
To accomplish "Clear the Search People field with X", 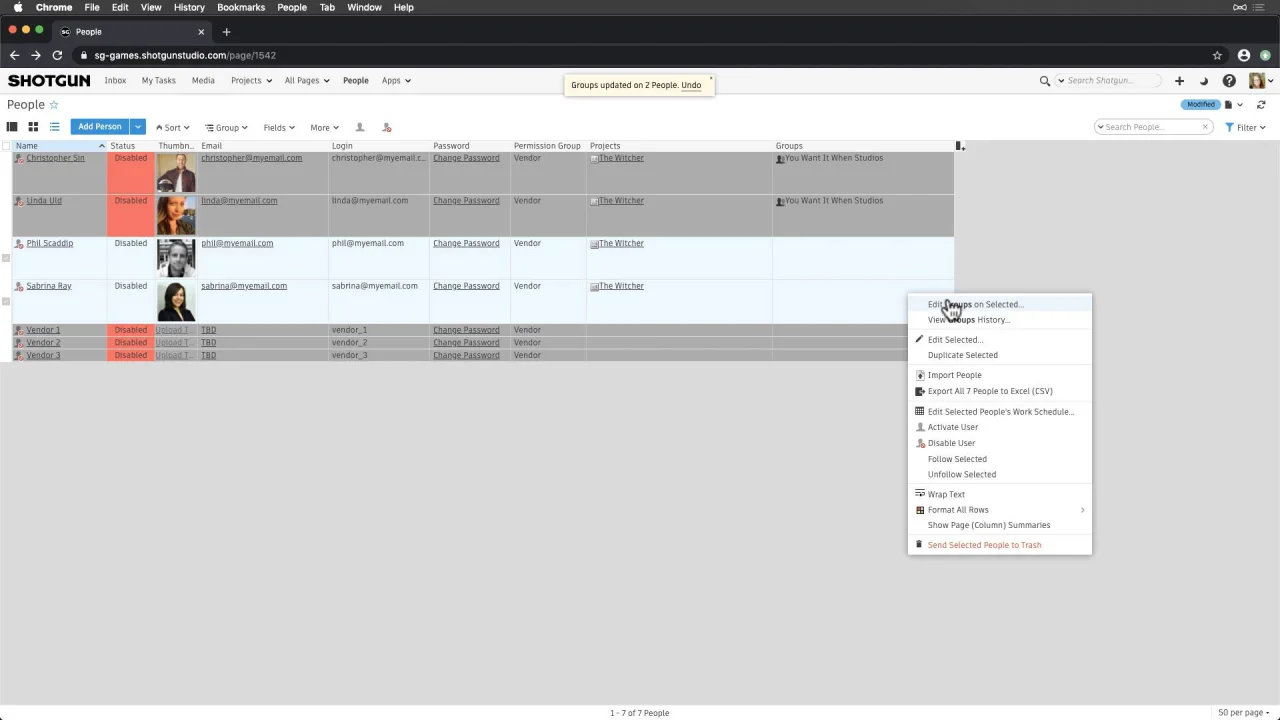I will click(1205, 127).
